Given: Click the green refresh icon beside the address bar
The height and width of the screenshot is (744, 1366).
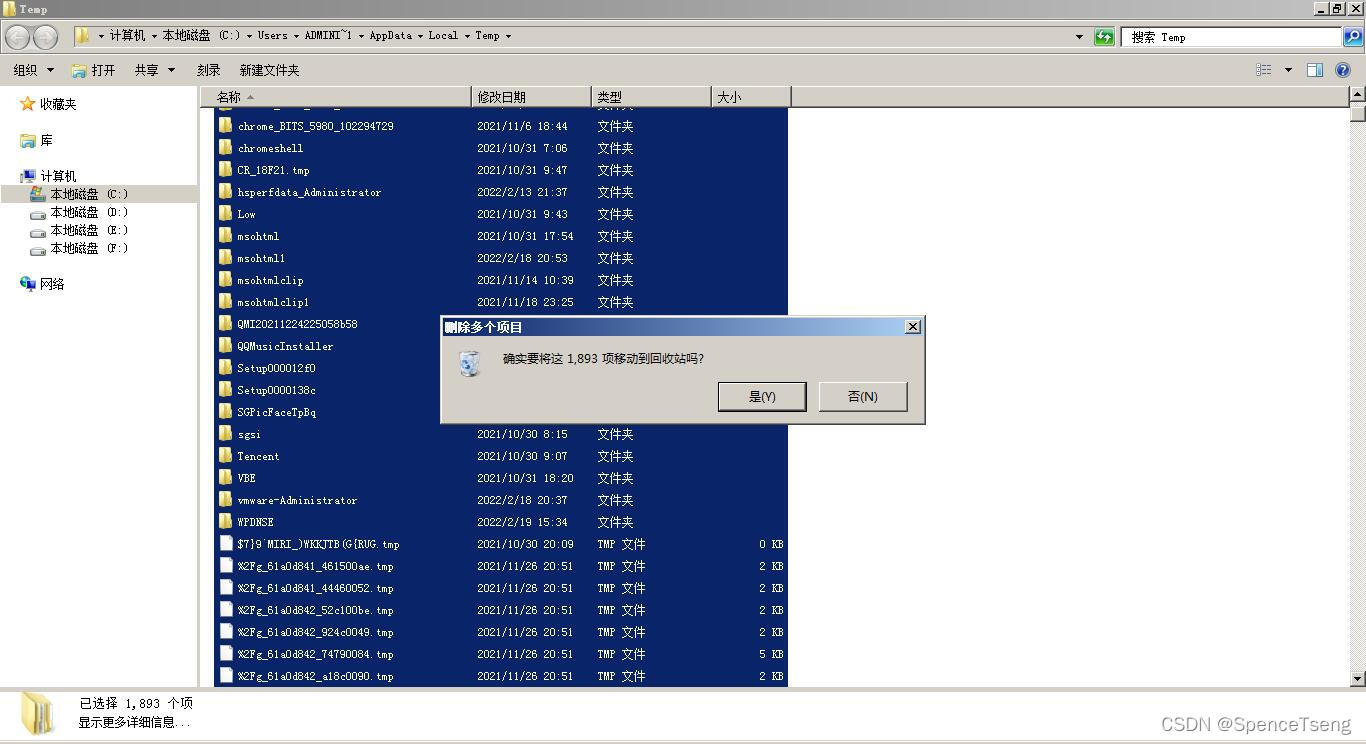Looking at the screenshot, I should 1104,36.
